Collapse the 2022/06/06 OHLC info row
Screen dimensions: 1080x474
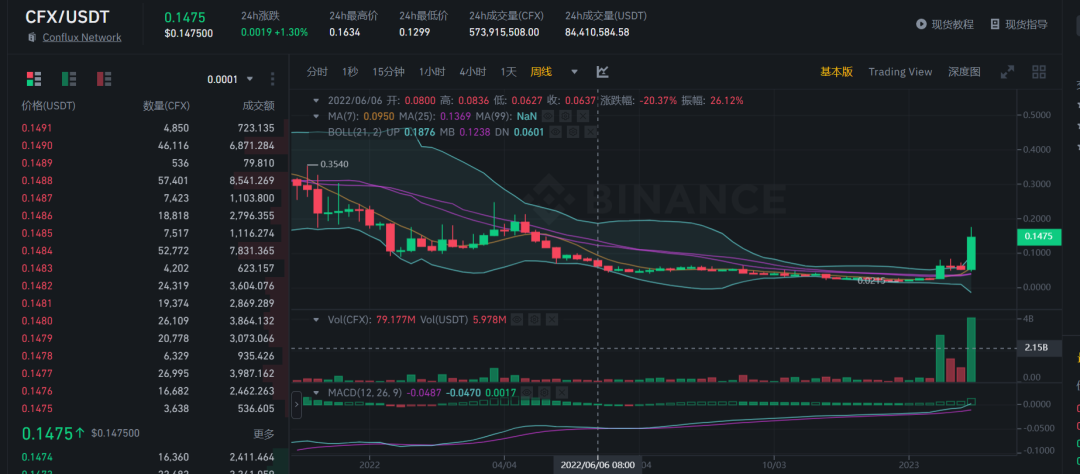point(316,101)
